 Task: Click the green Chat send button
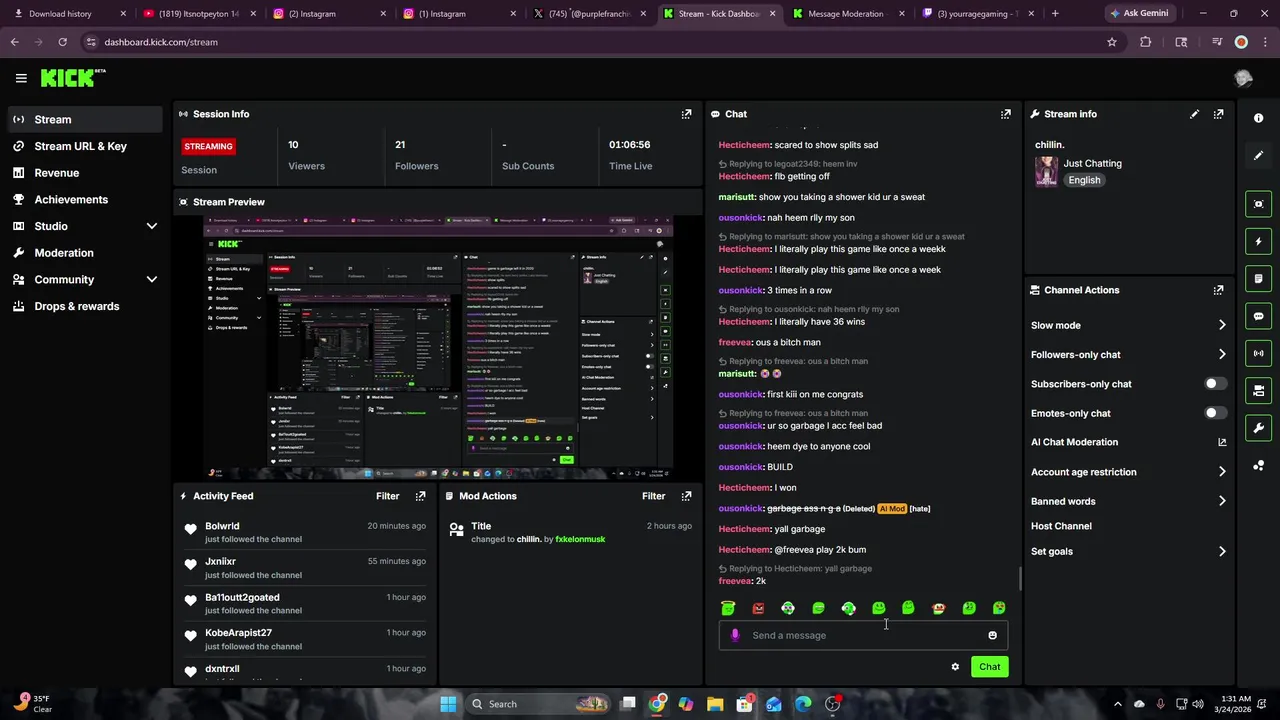click(989, 667)
